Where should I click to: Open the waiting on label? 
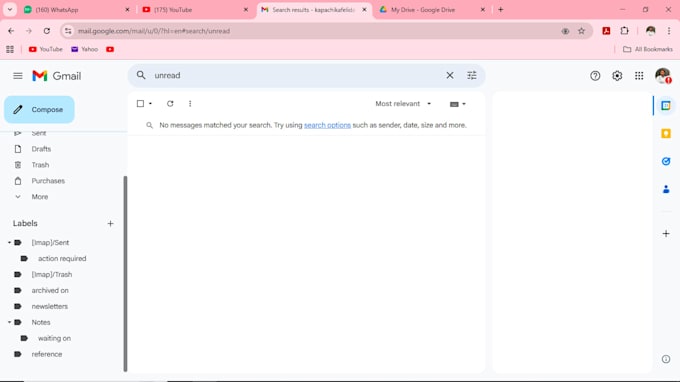click(x=54, y=339)
